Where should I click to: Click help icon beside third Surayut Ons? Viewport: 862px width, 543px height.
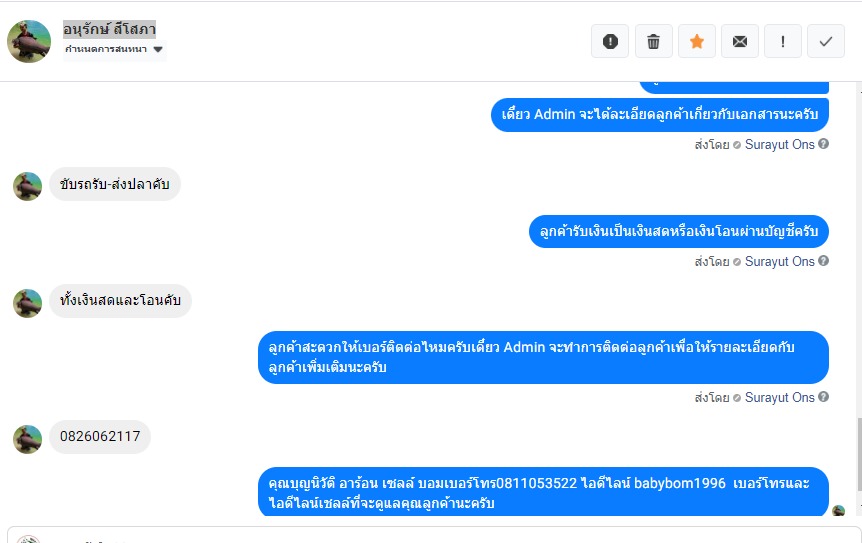point(823,397)
